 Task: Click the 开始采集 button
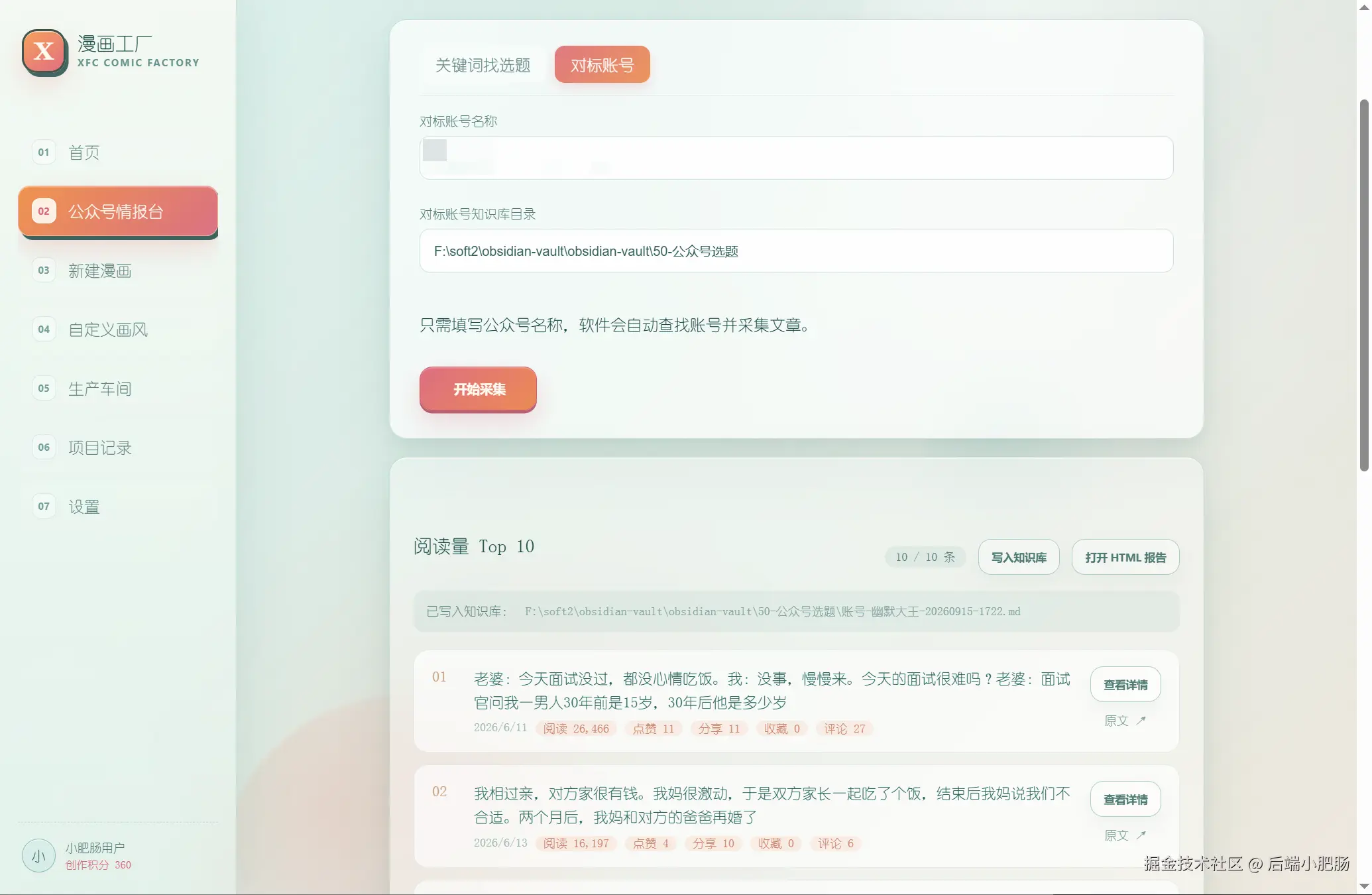pos(478,389)
